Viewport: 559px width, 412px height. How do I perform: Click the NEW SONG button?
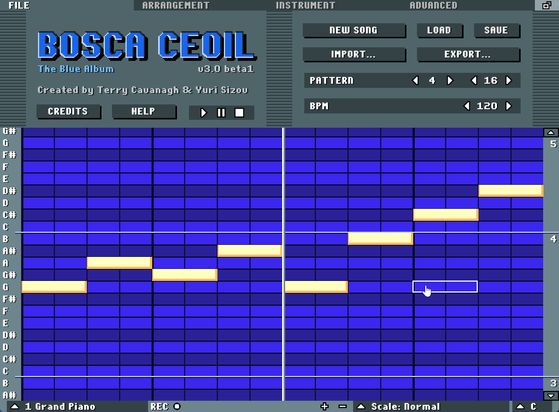coord(354,30)
